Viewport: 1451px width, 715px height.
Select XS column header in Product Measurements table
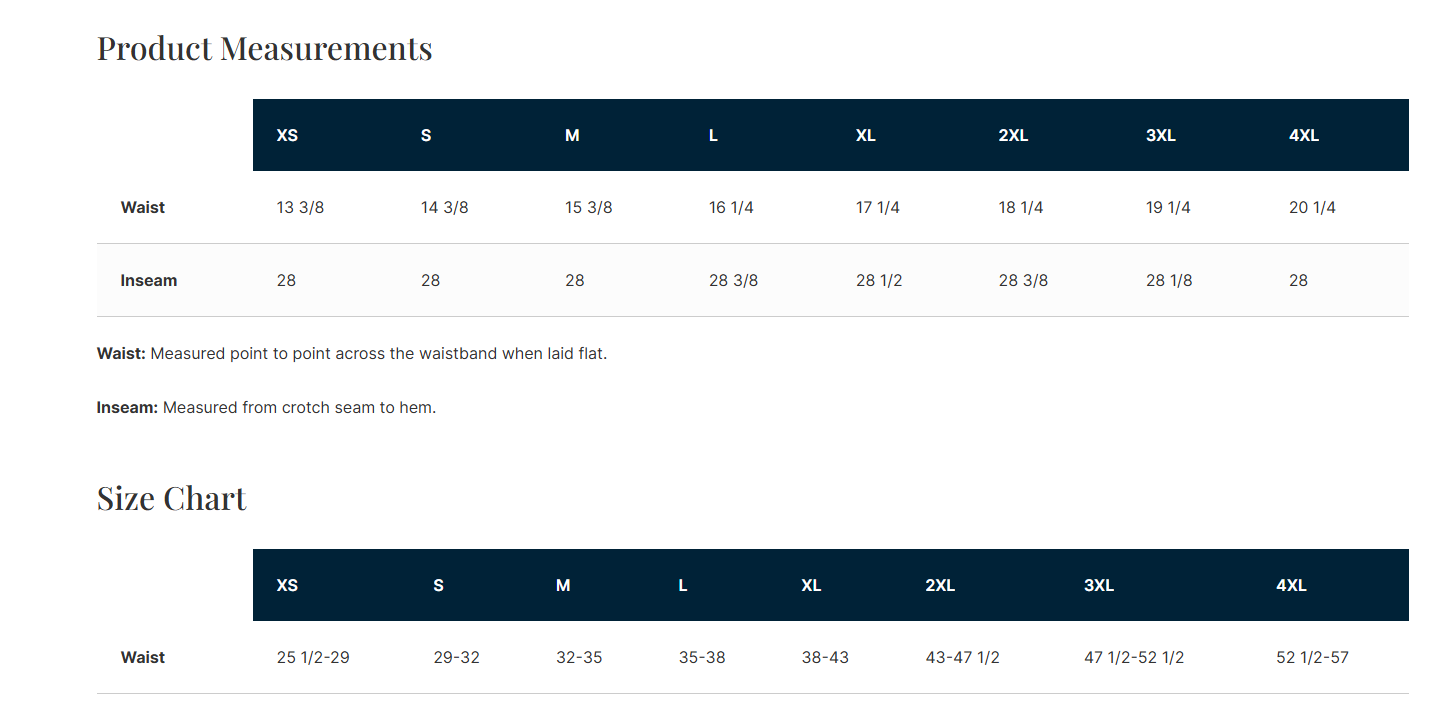[x=287, y=135]
